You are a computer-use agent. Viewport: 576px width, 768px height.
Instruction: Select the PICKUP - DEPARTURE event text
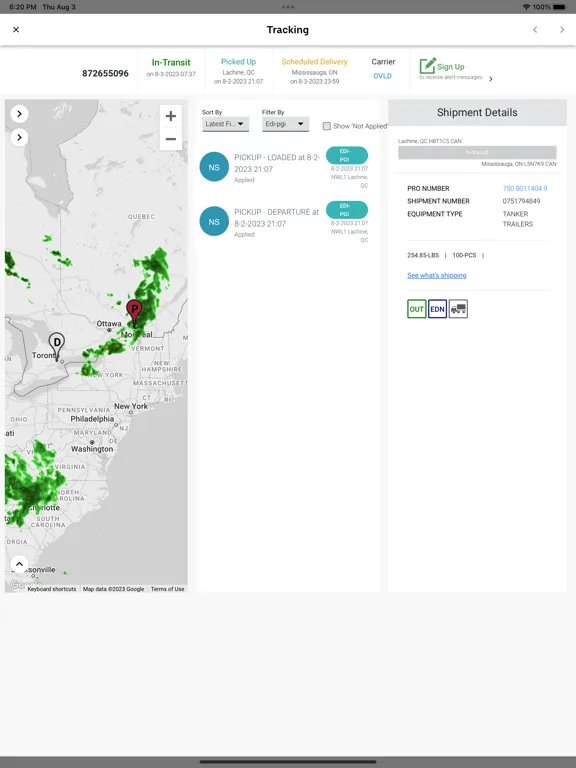click(277, 217)
